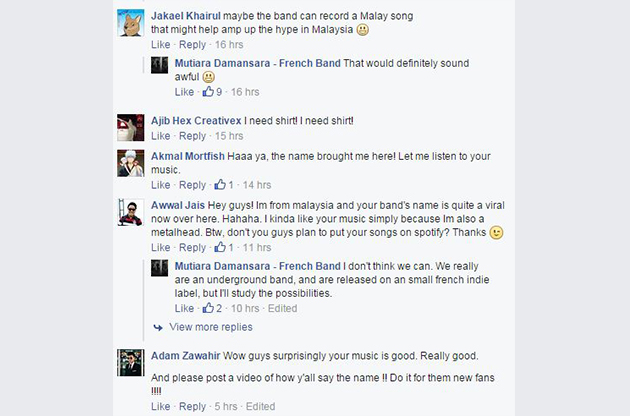This screenshot has height=416, width=630.
Task: Like the band's reply saying 'sound awful'
Action: pos(185,92)
